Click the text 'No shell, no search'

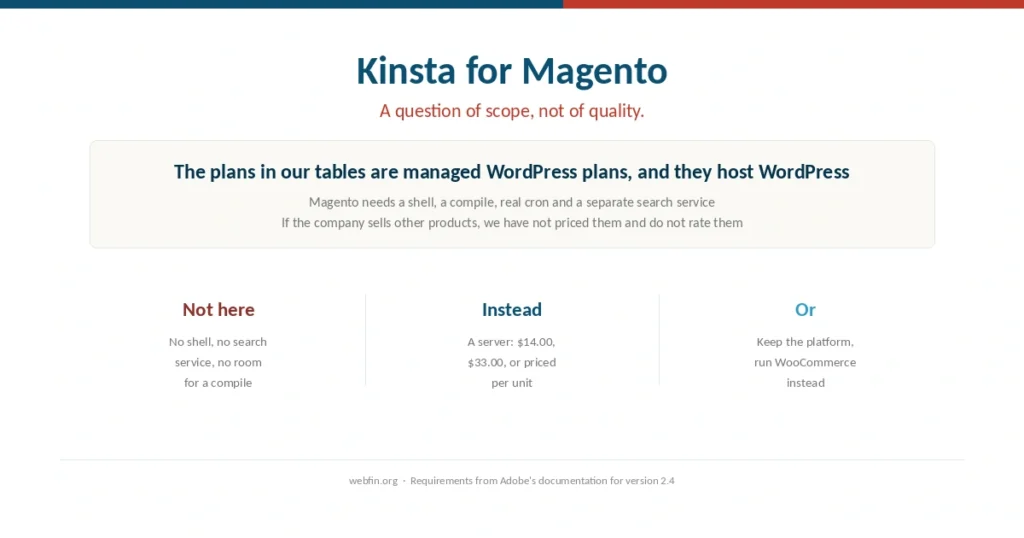[218, 341]
